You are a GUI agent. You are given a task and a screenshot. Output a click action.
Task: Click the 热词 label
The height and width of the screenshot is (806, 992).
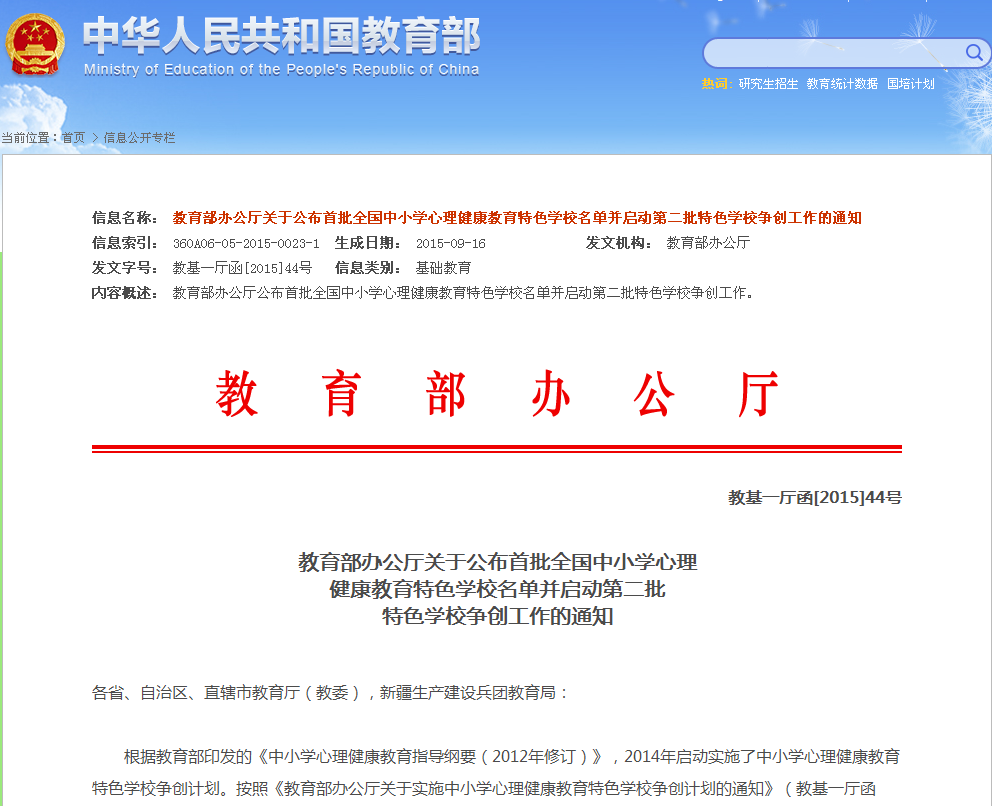point(716,84)
